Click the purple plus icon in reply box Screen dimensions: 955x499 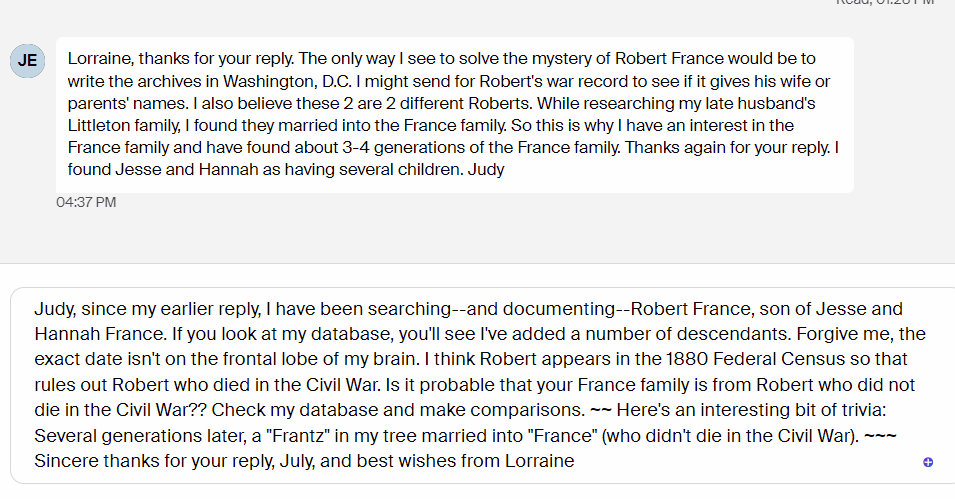[928, 462]
